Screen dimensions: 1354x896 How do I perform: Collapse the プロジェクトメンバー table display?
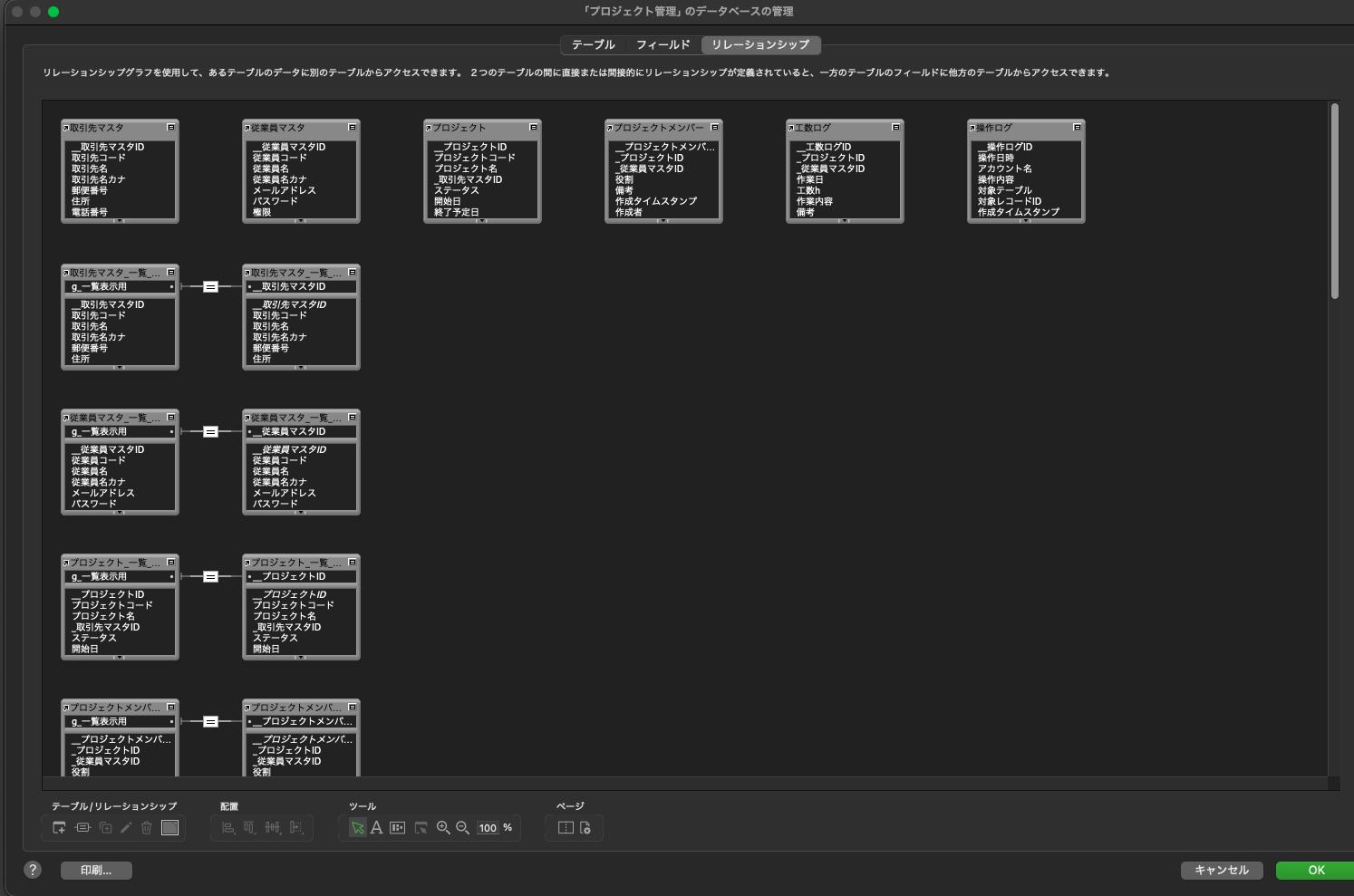714,128
